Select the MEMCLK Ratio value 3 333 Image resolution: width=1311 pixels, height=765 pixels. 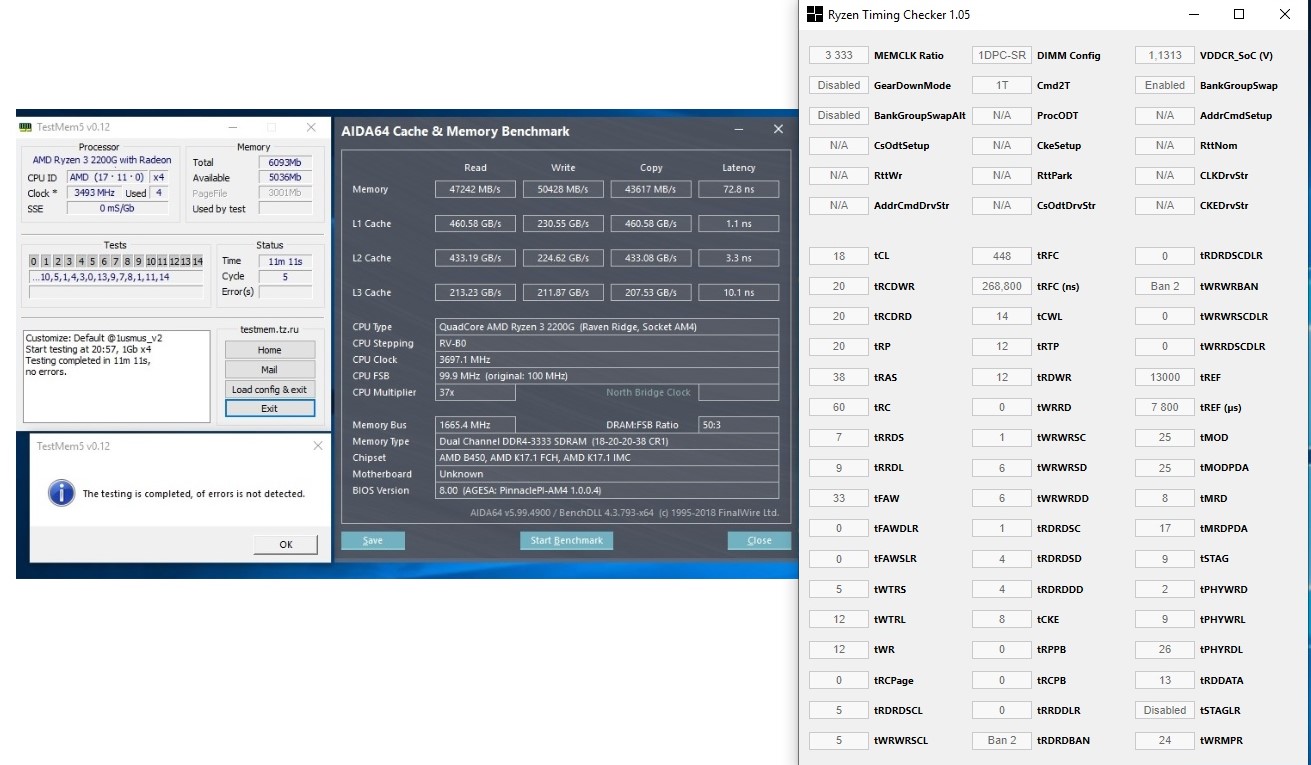pos(839,55)
